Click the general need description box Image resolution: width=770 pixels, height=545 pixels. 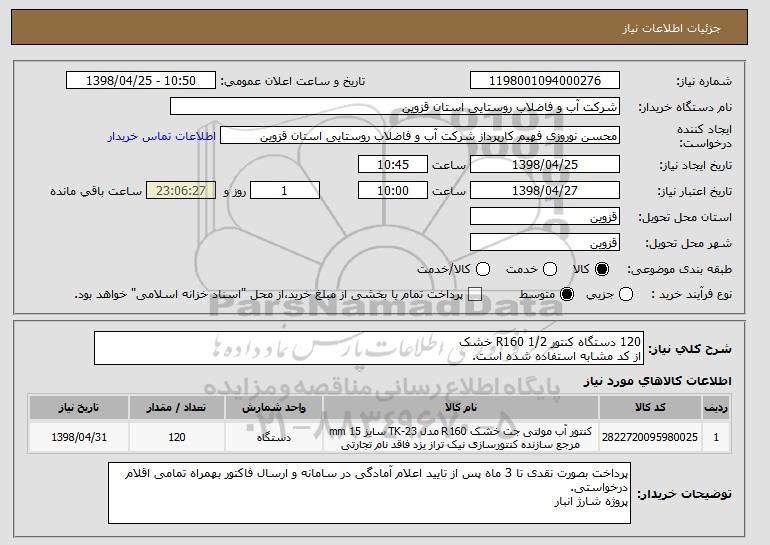369,349
